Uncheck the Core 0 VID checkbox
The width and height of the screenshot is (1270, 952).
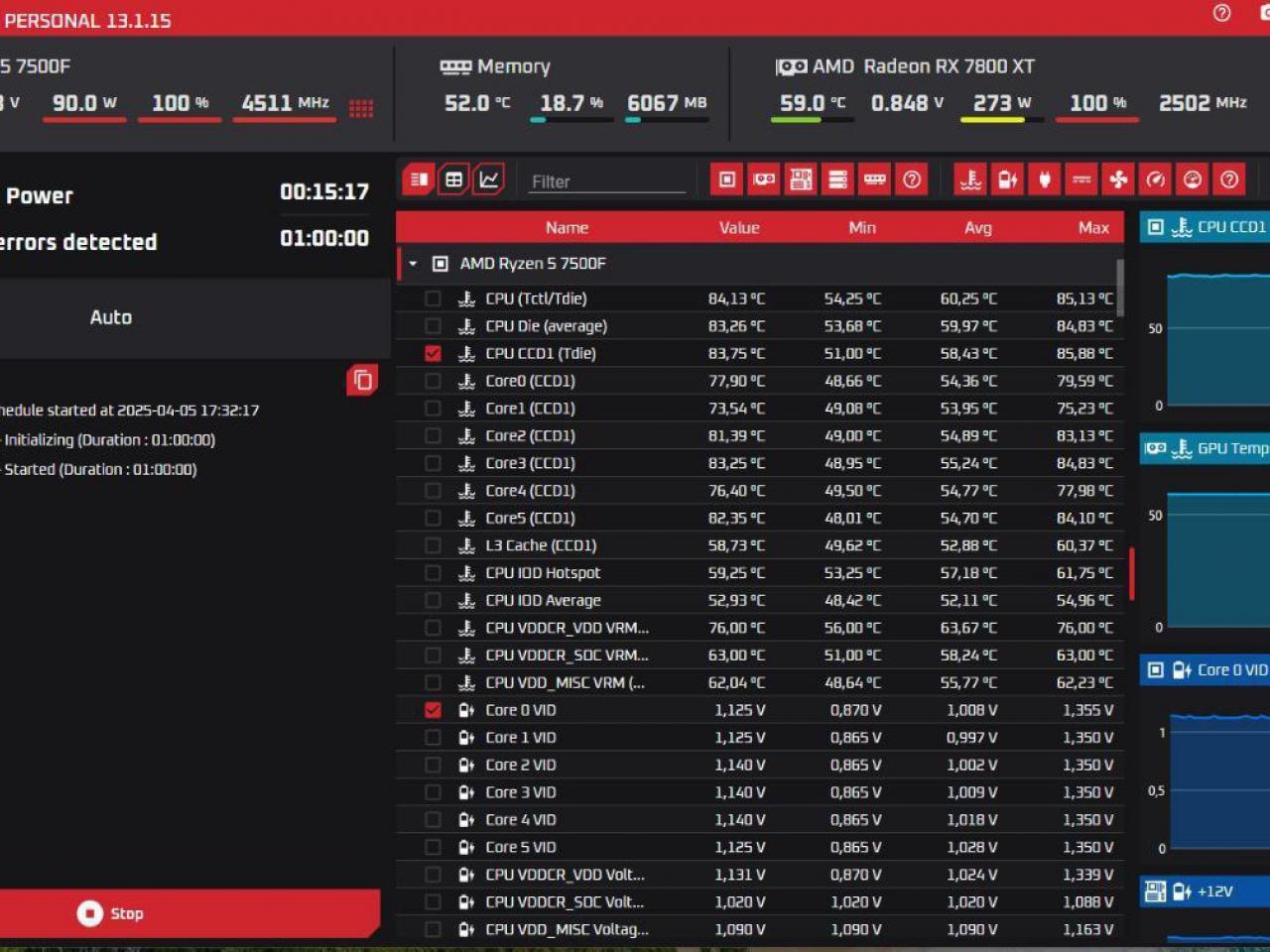tap(433, 710)
